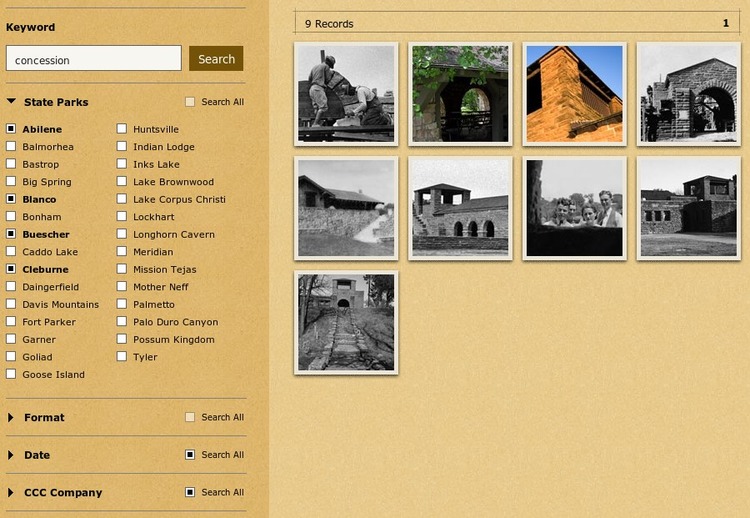Enable Search All for State Parks
The width and height of the screenshot is (750, 518).
click(190, 102)
